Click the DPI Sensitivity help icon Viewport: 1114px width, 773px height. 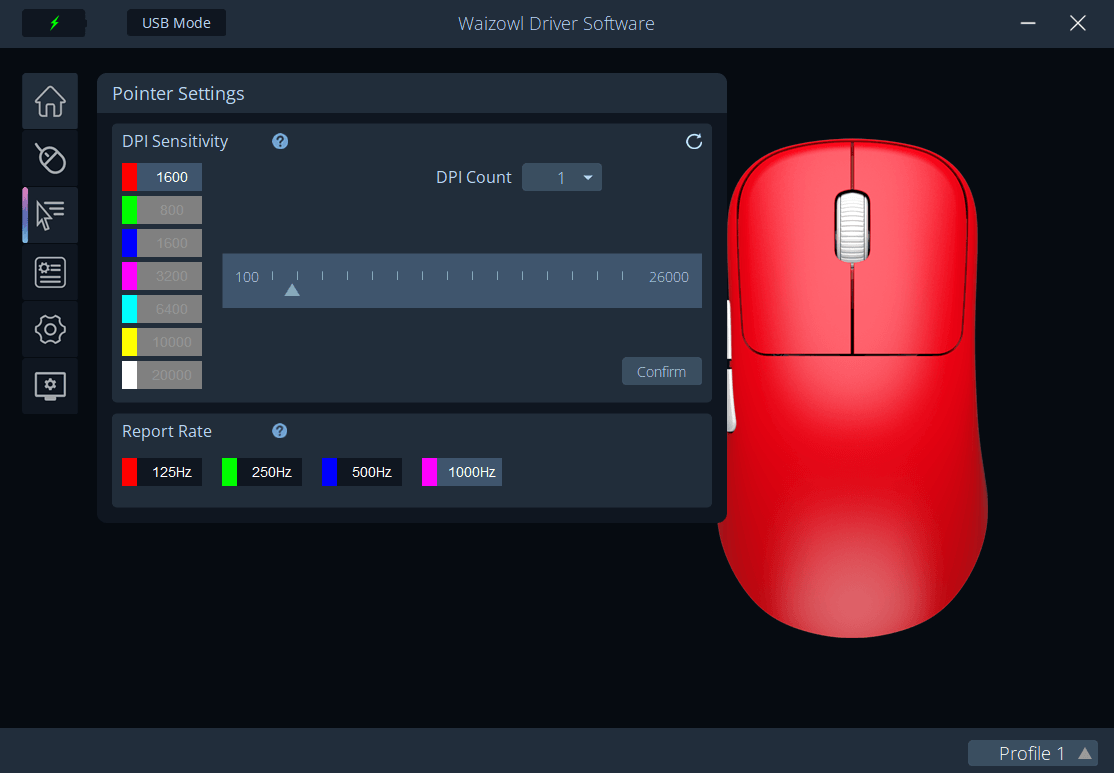click(280, 141)
